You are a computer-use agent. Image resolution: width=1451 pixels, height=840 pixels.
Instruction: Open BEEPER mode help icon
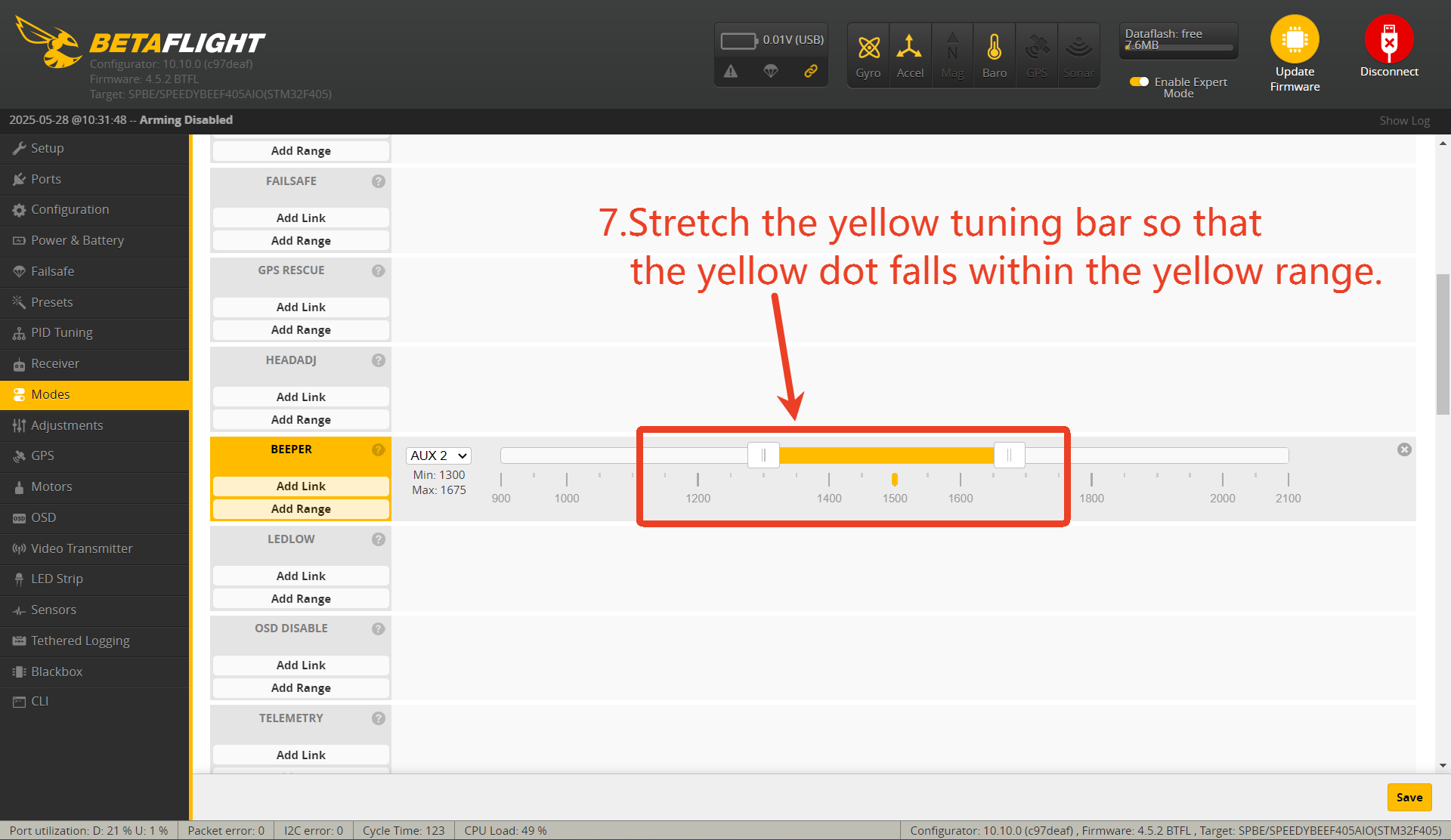coord(379,449)
